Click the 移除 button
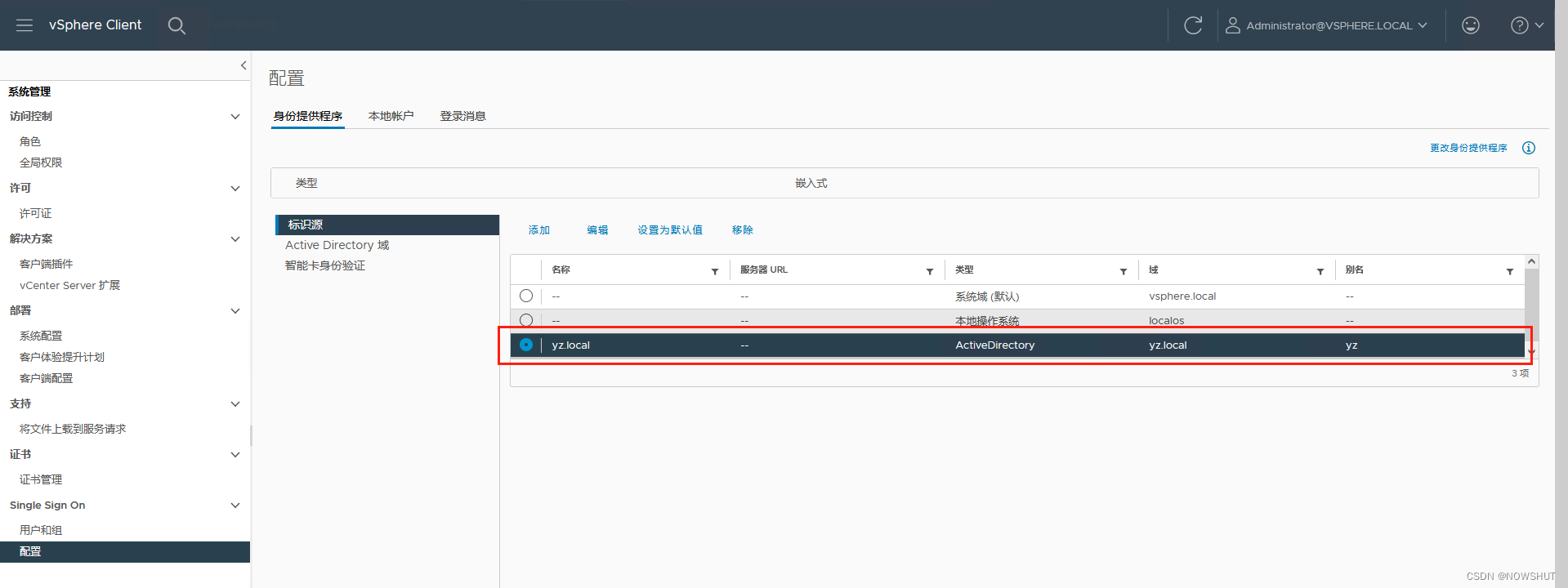This screenshot has height=588, width=1568. point(743,230)
